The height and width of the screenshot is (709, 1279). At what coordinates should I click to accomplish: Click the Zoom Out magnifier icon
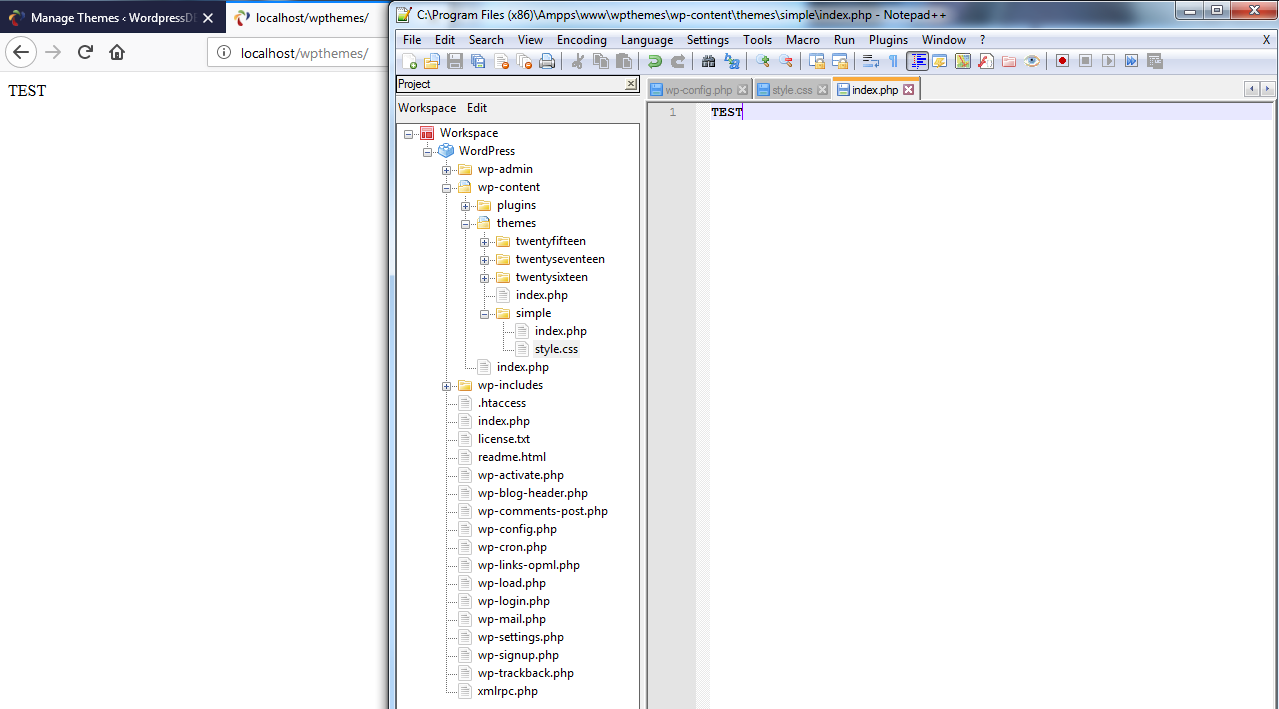point(785,61)
